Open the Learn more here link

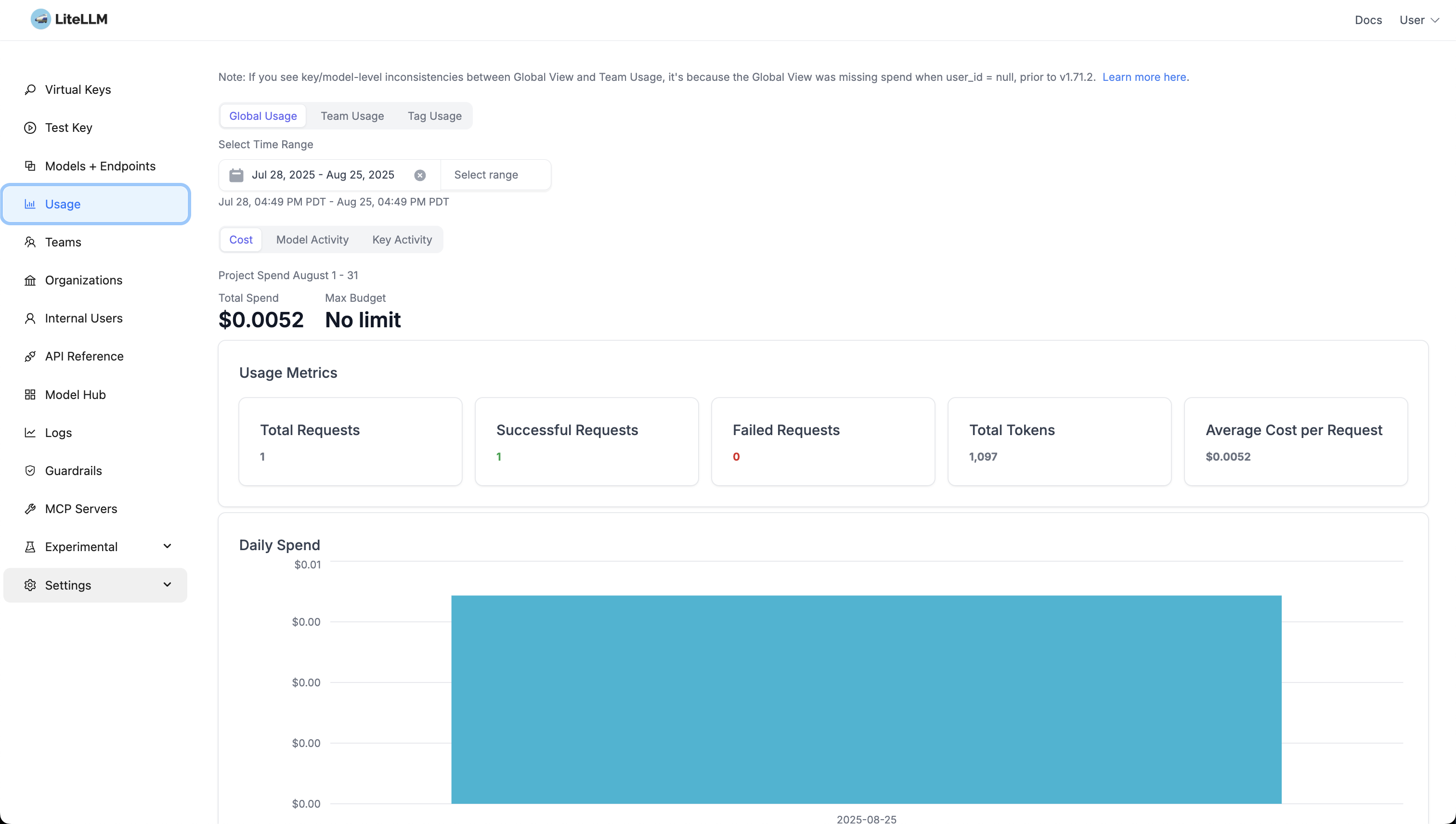click(1144, 77)
